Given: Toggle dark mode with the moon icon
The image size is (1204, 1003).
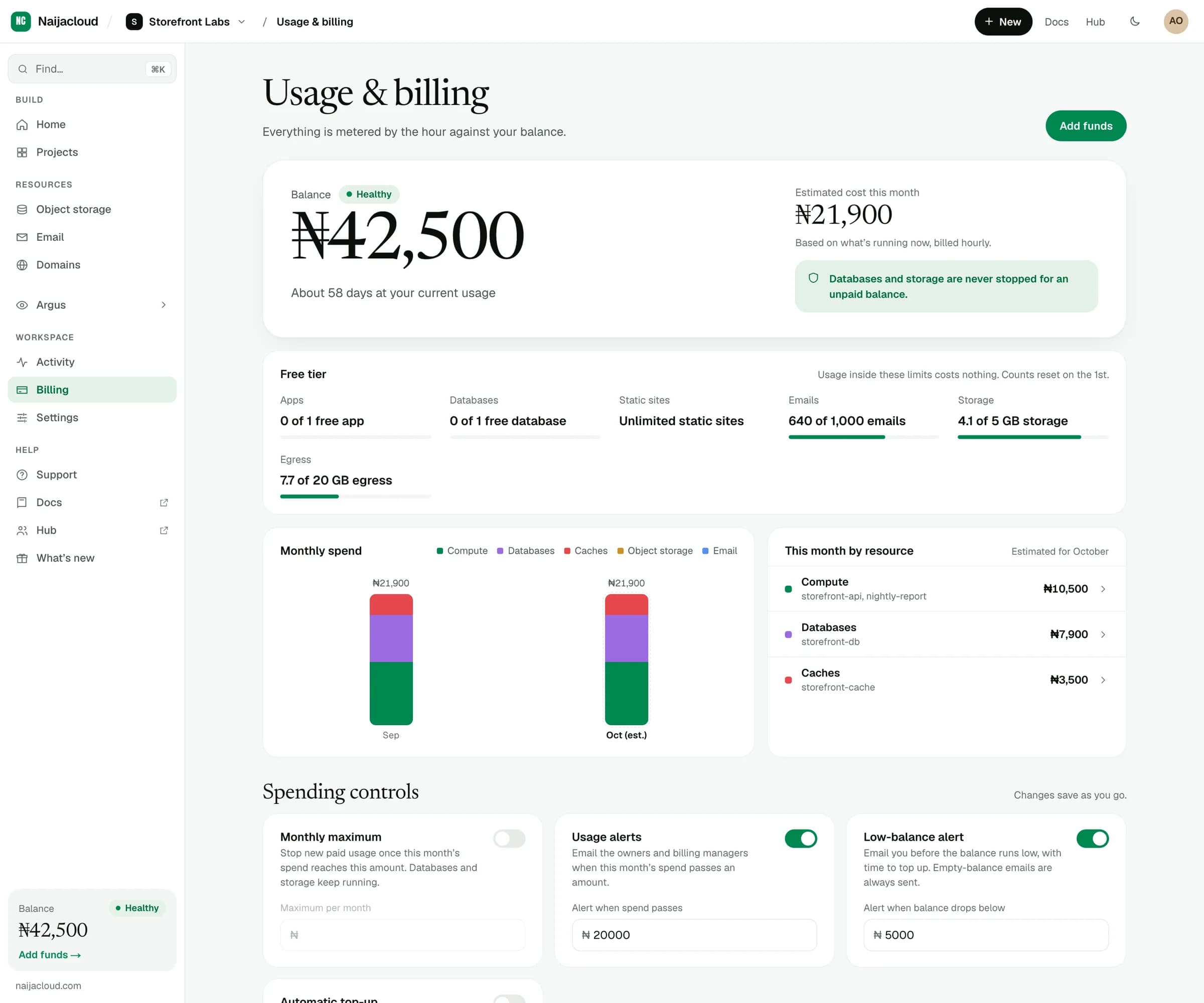Looking at the screenshot, I should coord(1135,21).
